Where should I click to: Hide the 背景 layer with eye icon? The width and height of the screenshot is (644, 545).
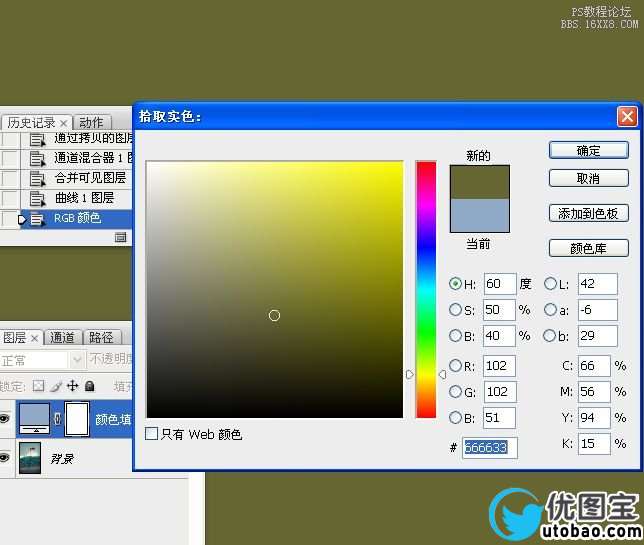[x=5, y=459]
